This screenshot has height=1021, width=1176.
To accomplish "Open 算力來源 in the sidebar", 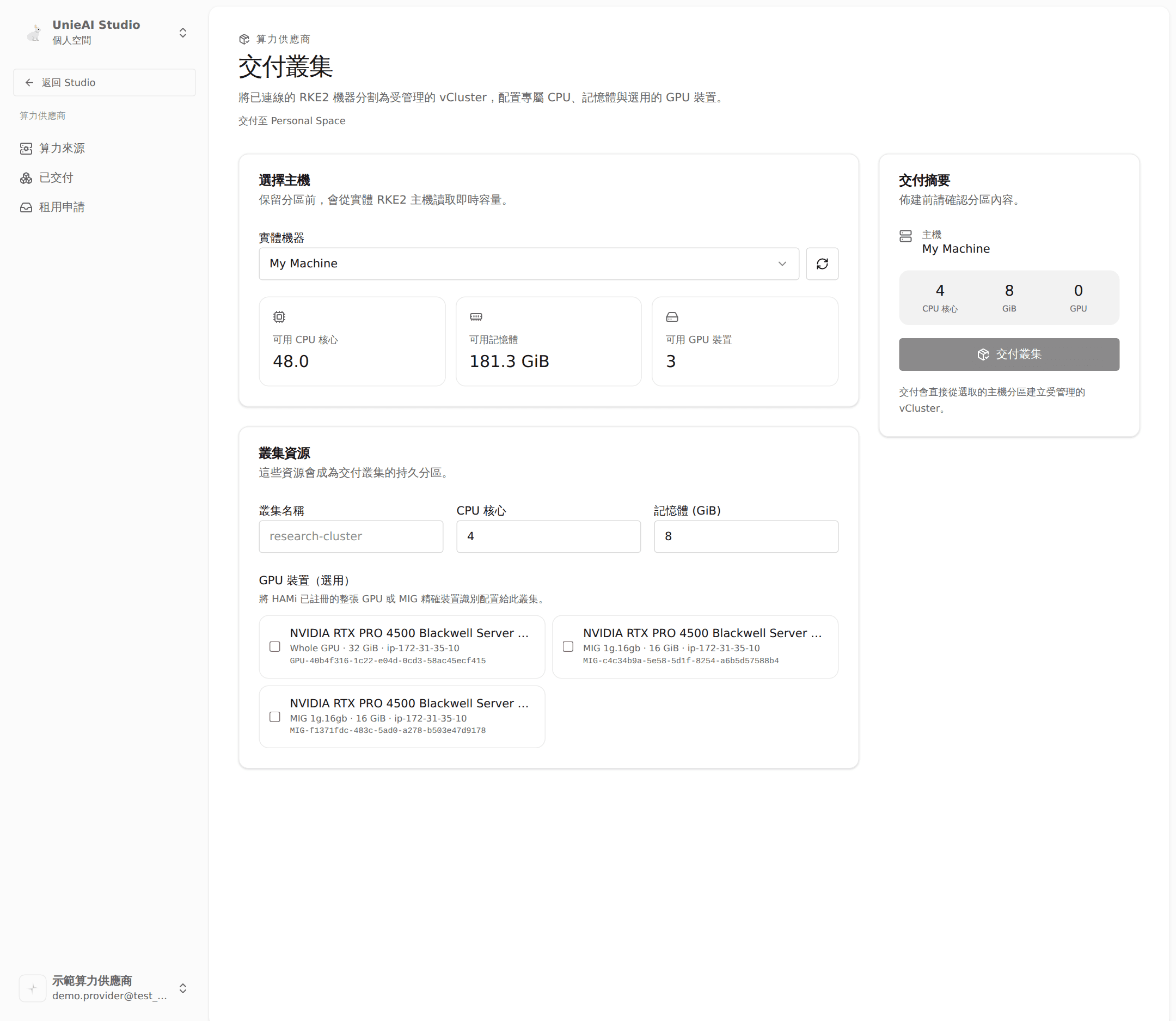I will click(x=105, y=149).
